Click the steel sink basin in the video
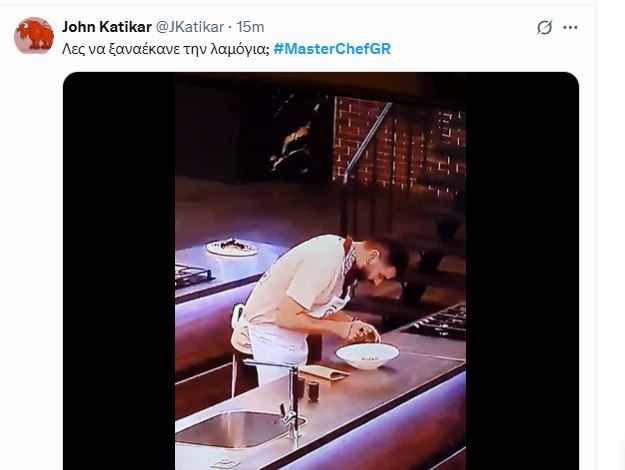This screenshot has width=625, height=470. [235, 428]
